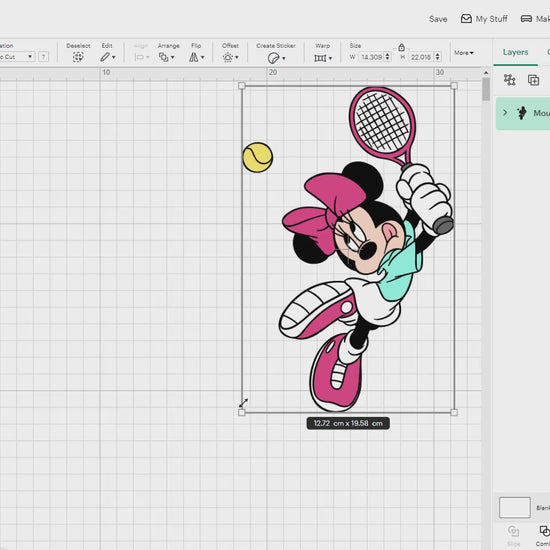Toggle the size aspect ratio lock
550x550 pixels.
[x=402, y=47]
